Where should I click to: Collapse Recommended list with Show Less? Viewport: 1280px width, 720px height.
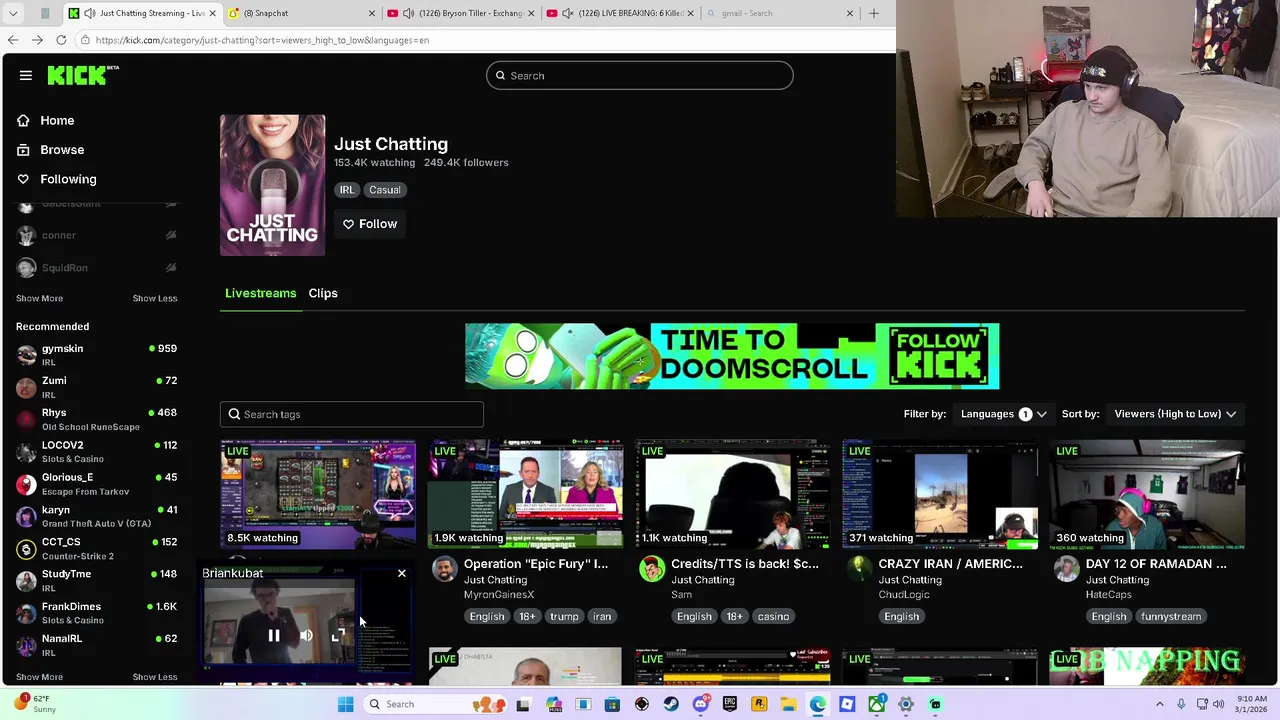155,677
